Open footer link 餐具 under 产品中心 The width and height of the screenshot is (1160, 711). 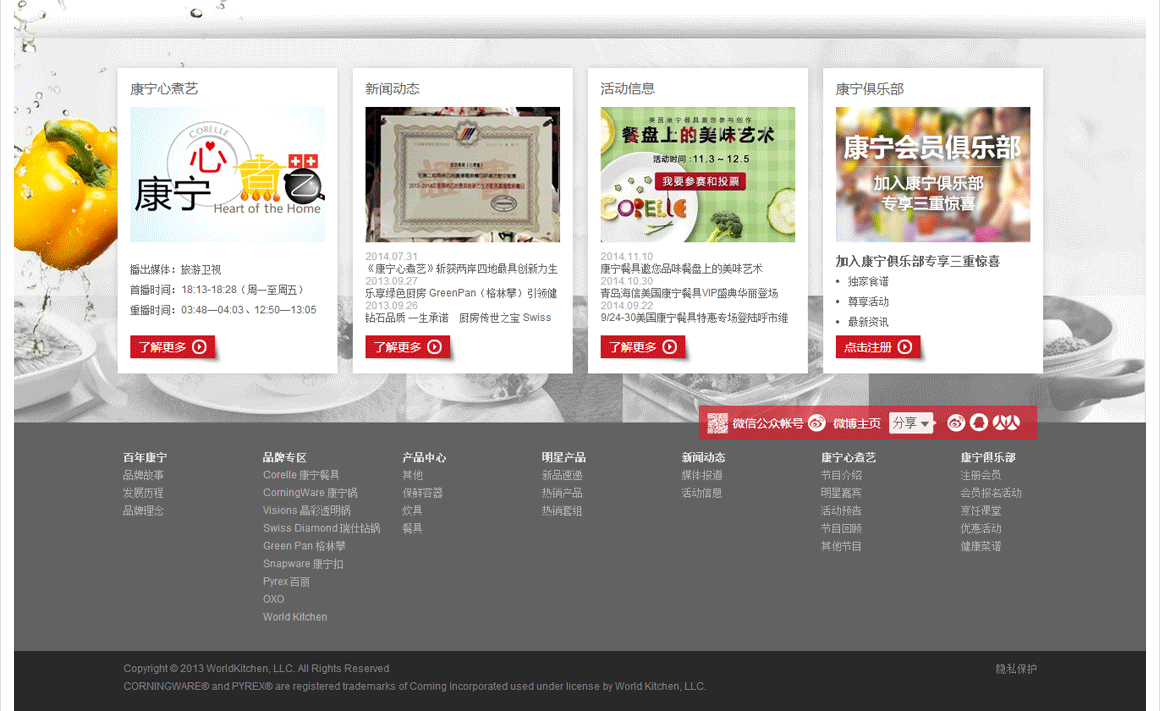click(x=413, y=528)
